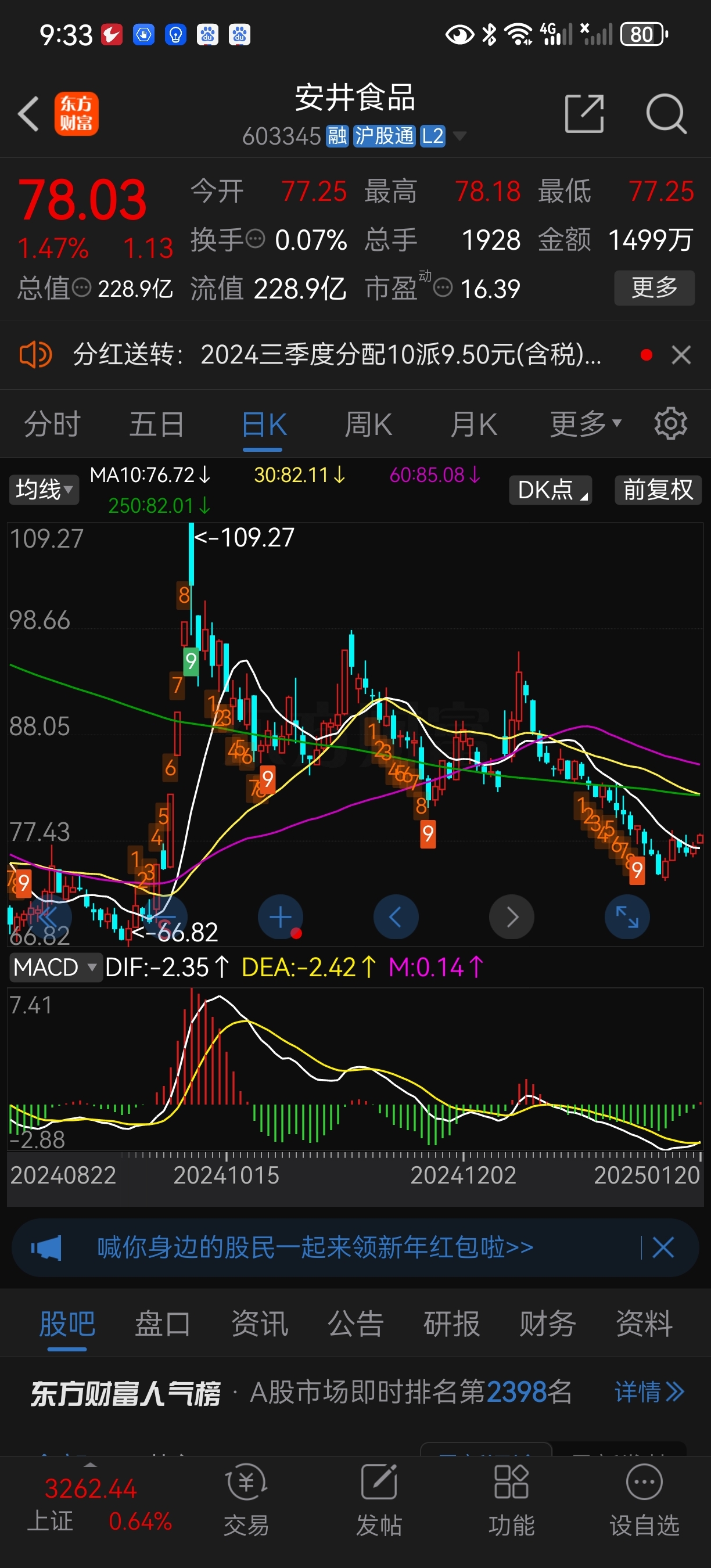Viewport: 711px width, 1568px height.
Task: Tap the 250:82.01 moving average value
Action: point(160,505)
